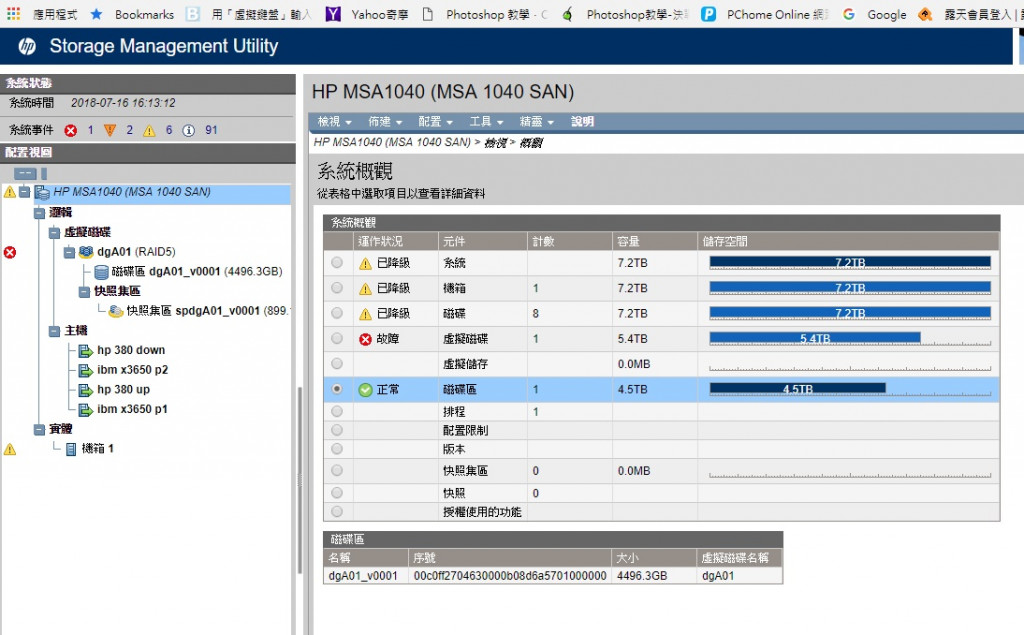1024x635 pixels.
Task: Click the ibm x3650 p1 host icon
Action: point(86,410)
